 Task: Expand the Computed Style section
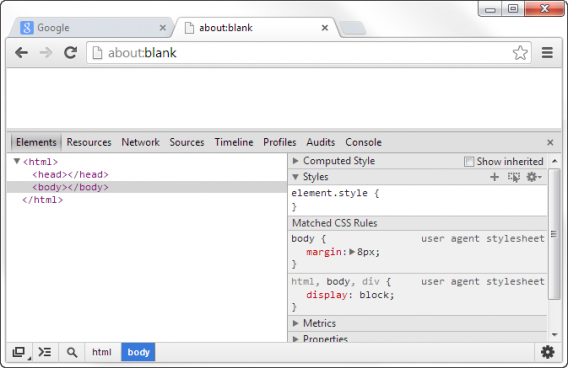296,160
